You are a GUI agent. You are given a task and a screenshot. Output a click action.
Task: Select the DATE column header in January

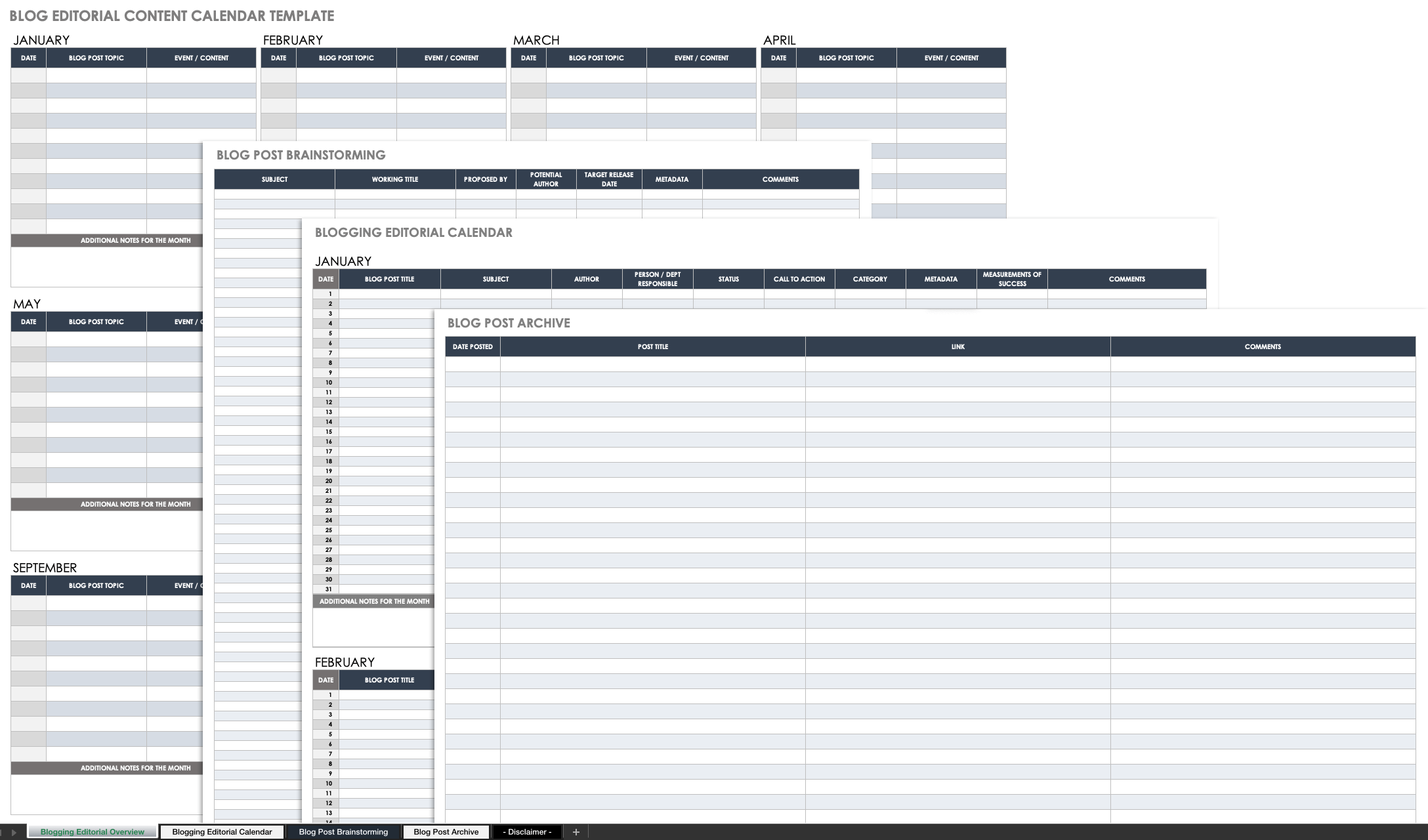[x=28, y=57]
